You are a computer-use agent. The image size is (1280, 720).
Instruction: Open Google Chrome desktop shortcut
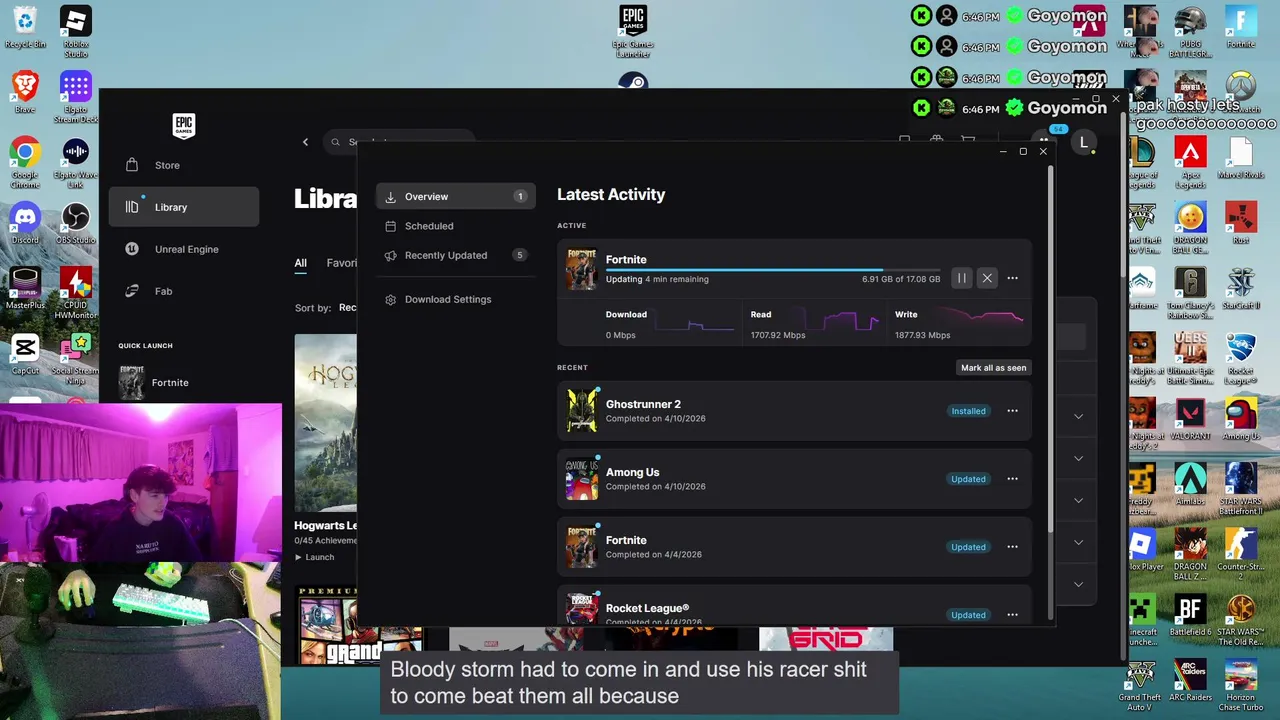pyautogui.click(x=25, y=162)
